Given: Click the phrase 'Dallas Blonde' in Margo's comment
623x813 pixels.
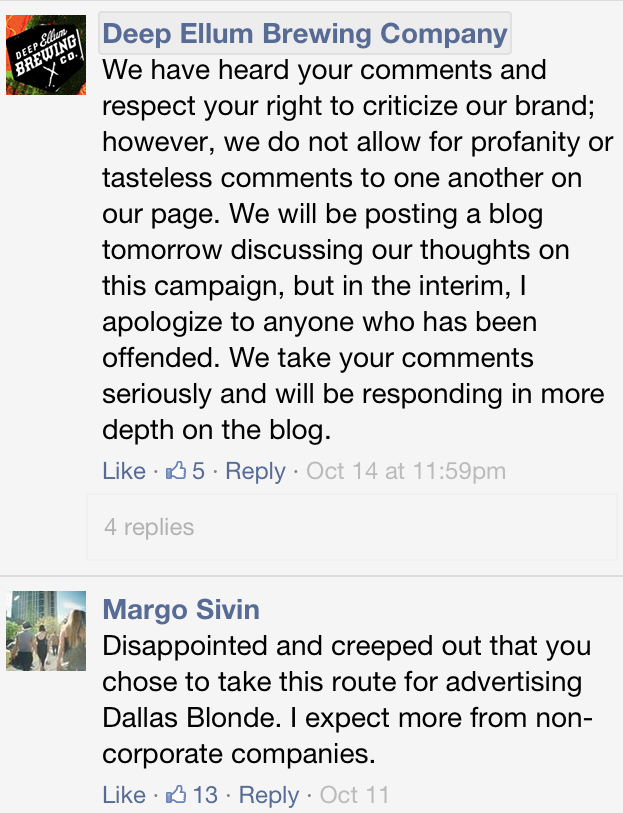Looking at the screenshot, I should click(x=188, y=718).
